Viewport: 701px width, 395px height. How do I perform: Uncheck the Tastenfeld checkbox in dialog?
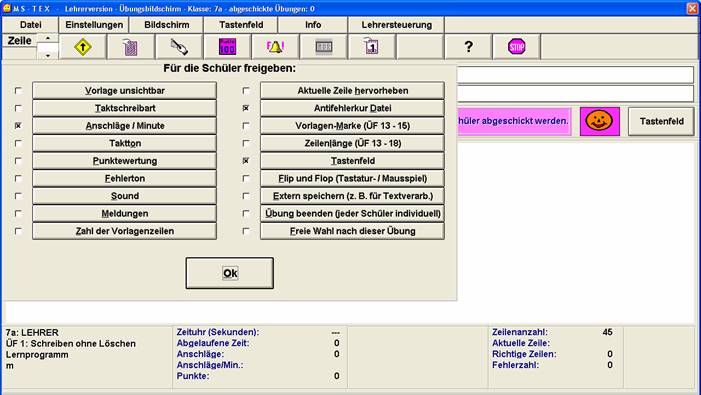(246, 161)
